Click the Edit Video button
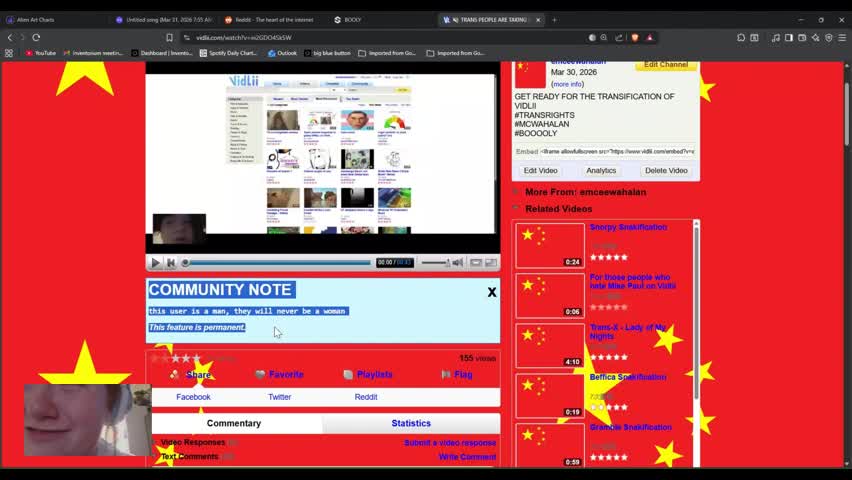Image resolution: width=852 pixels, height=480 pixels. point(541,170)
